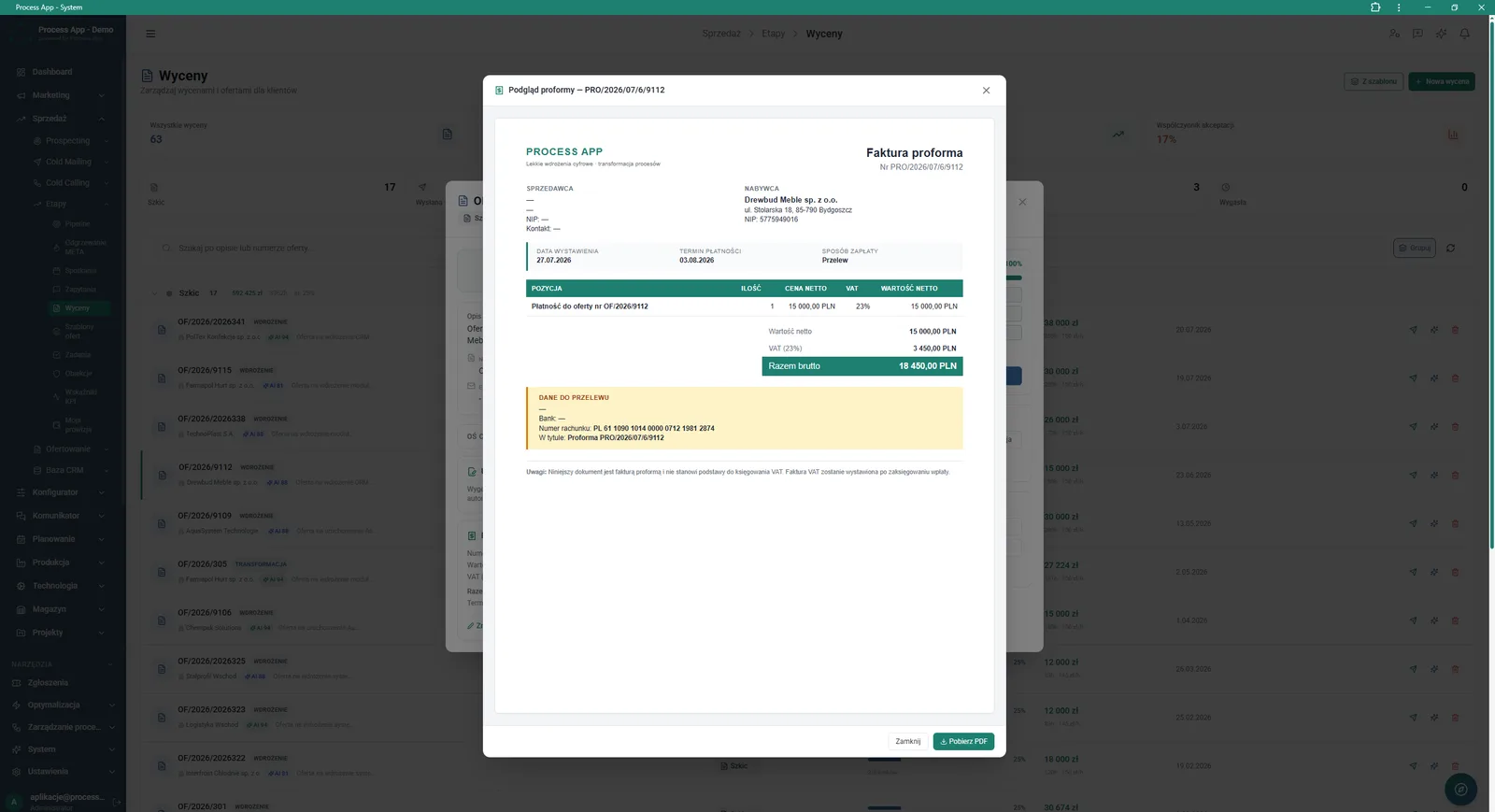
Task: Click the extension puzzle icon in title bar
Action: click(x=1375, y=7)
